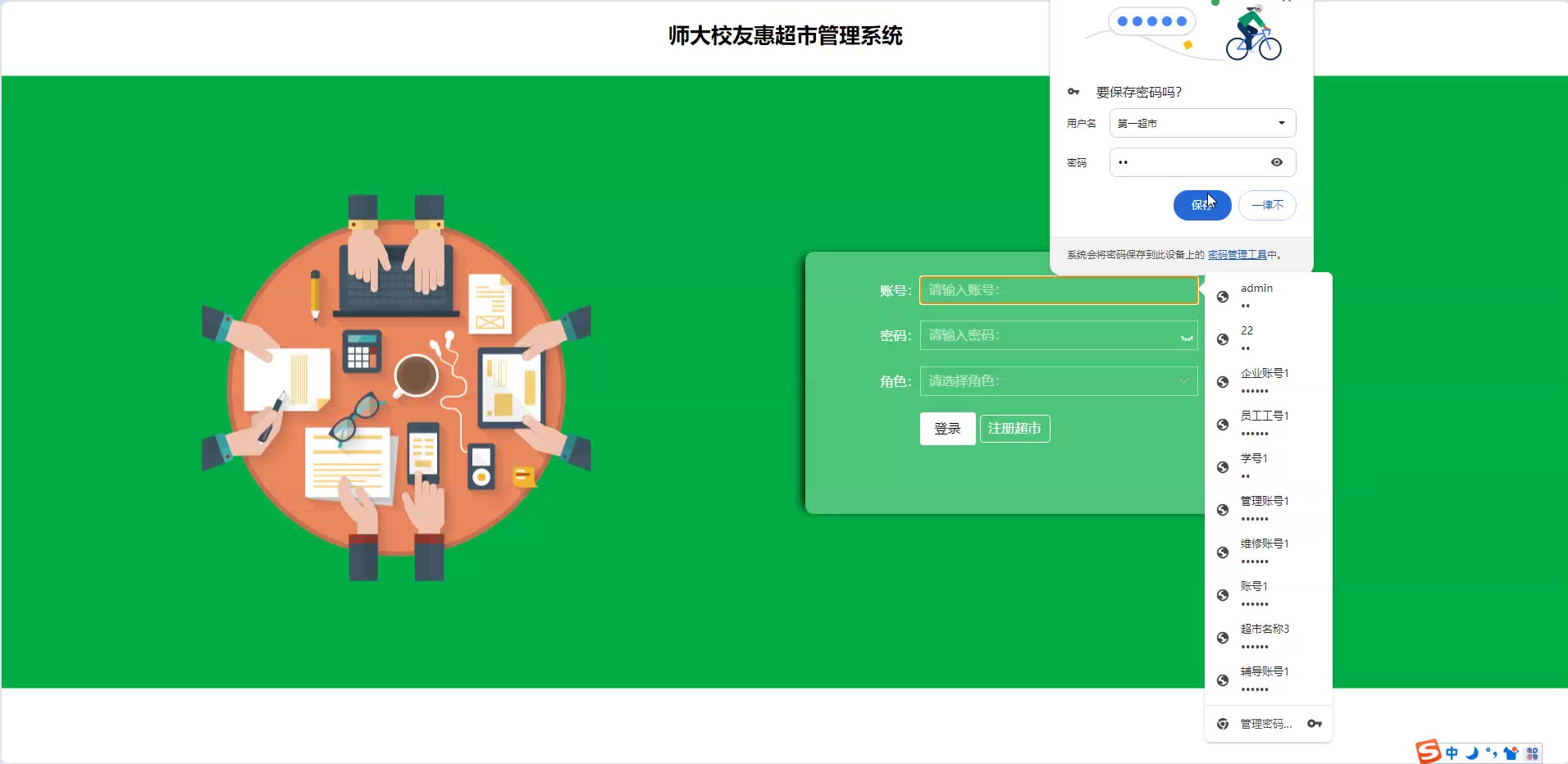Choose 超市名称3 saved account entry

1265,637
